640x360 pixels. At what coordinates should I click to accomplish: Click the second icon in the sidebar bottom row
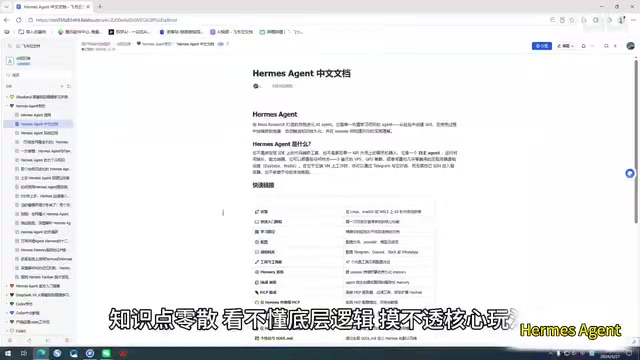click(x=29, y=340)
